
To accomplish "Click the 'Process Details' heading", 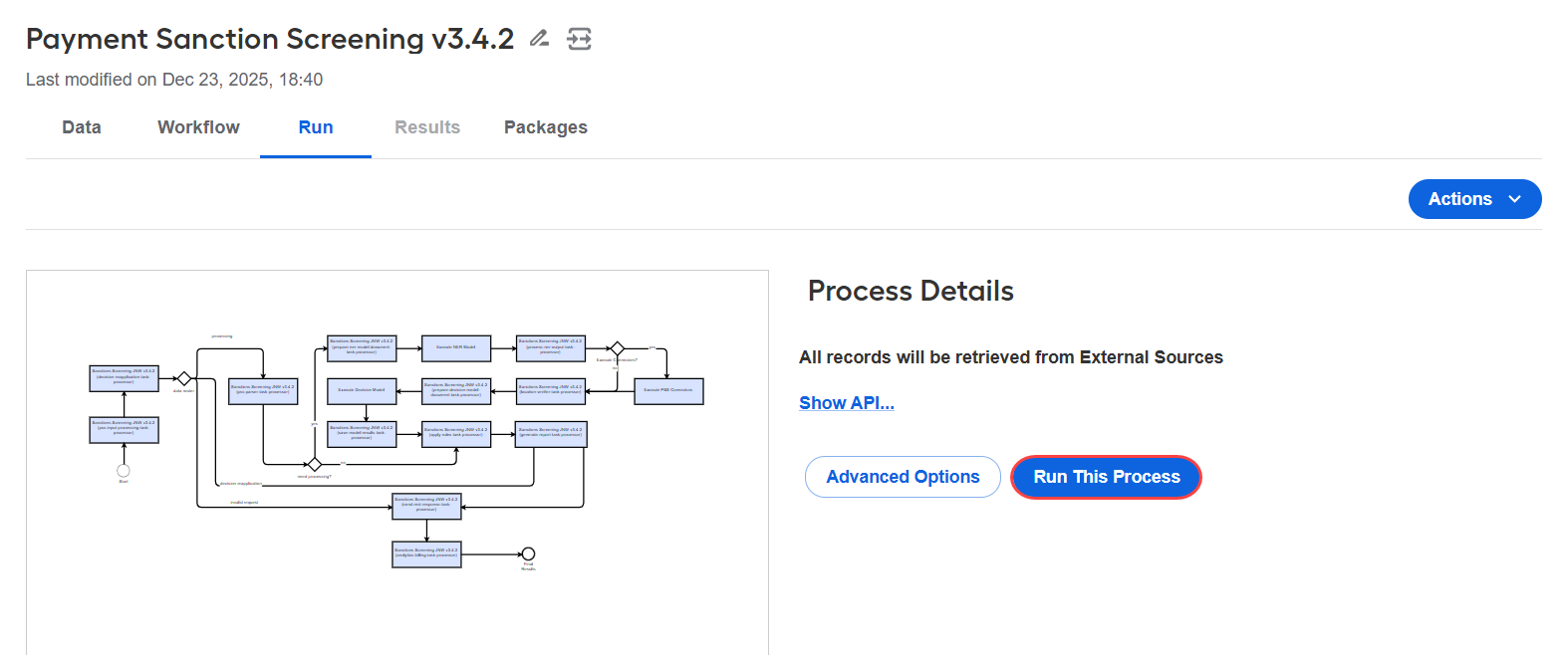I will click(911, 291).
